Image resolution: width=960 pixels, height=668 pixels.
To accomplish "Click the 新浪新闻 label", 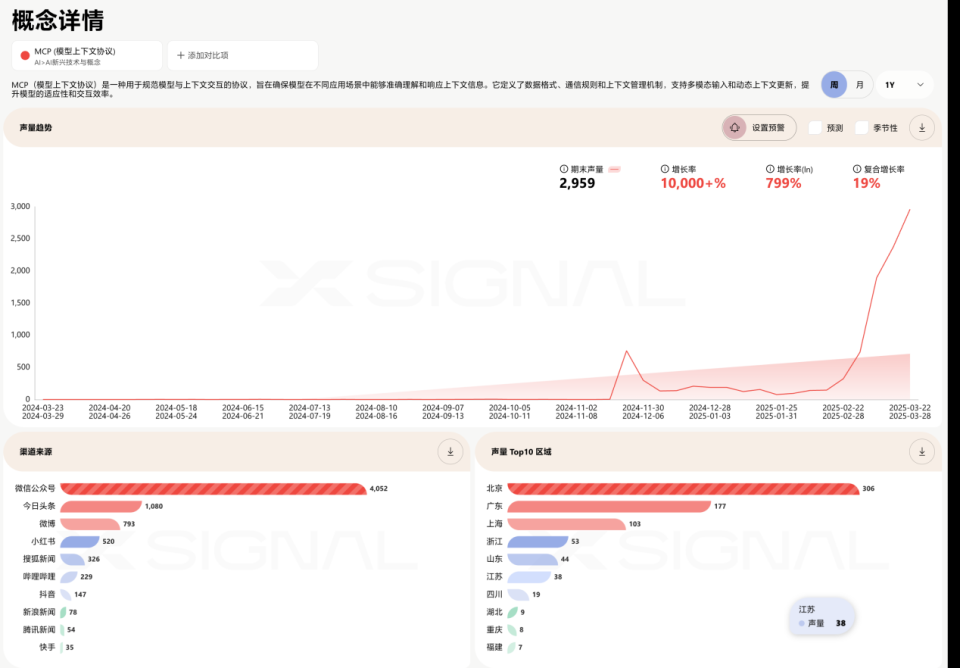I will [x=39, y=612].
